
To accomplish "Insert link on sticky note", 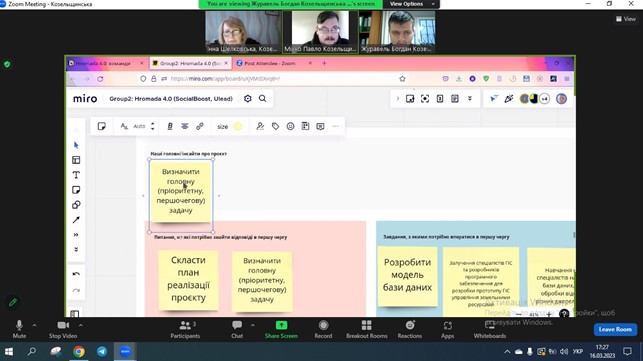I will [x=200, y=126].
